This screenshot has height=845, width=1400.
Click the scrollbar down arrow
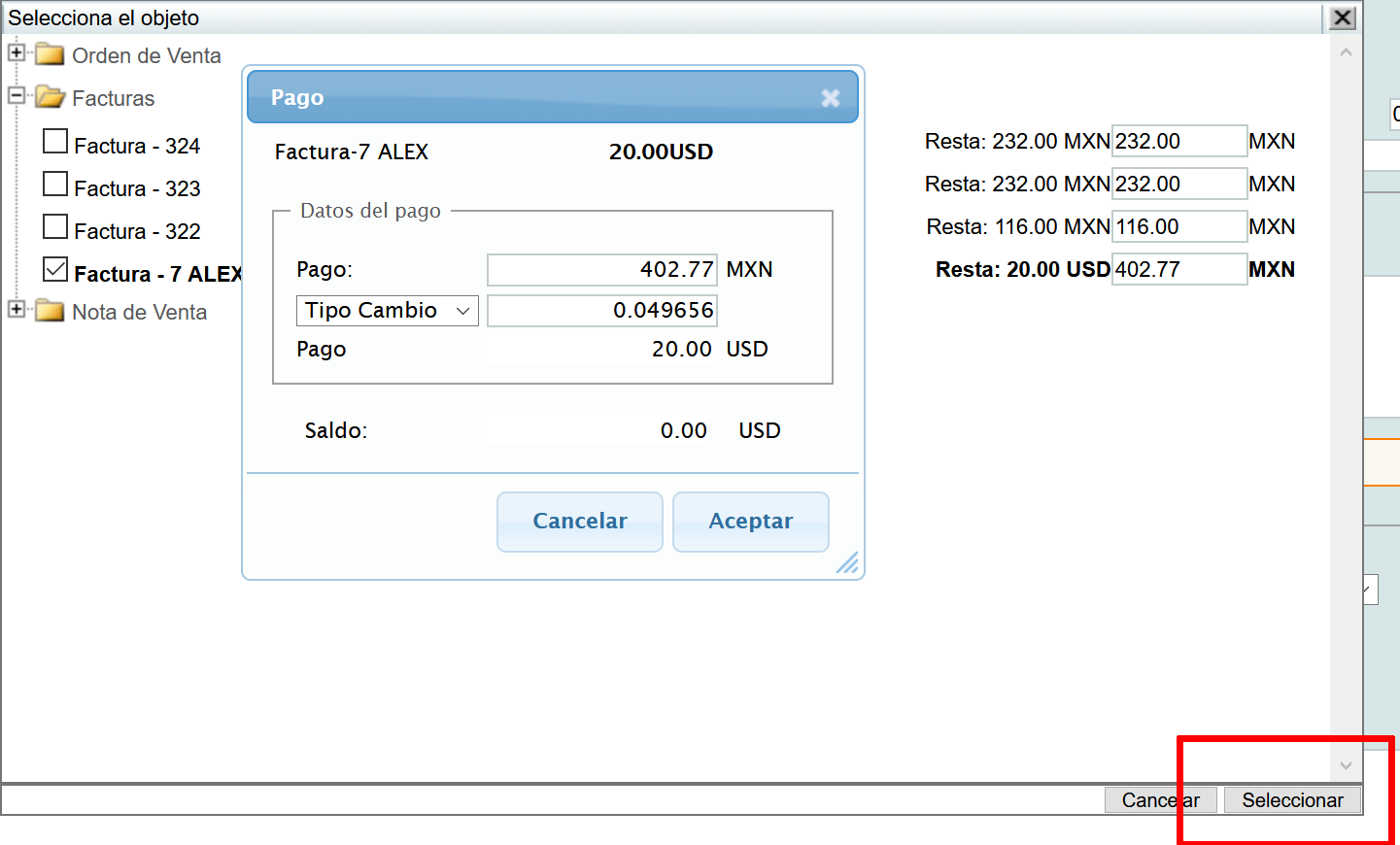click(x=1346, y=765)
